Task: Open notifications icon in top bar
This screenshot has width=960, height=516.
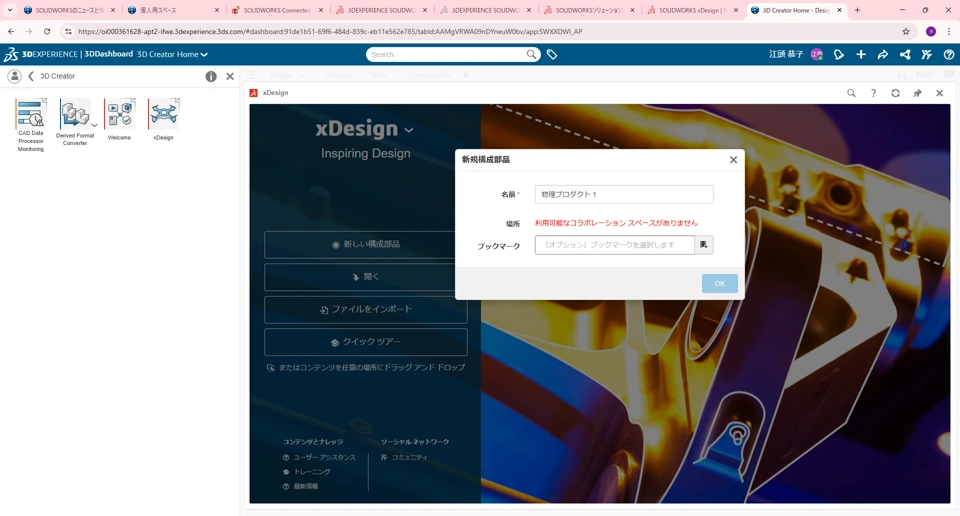Action: click(x=839, y=54)
